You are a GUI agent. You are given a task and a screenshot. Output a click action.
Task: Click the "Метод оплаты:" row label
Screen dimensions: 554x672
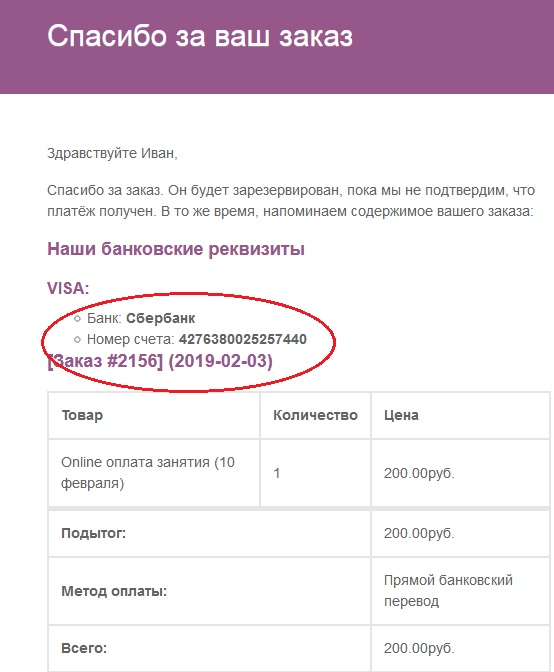114,591
